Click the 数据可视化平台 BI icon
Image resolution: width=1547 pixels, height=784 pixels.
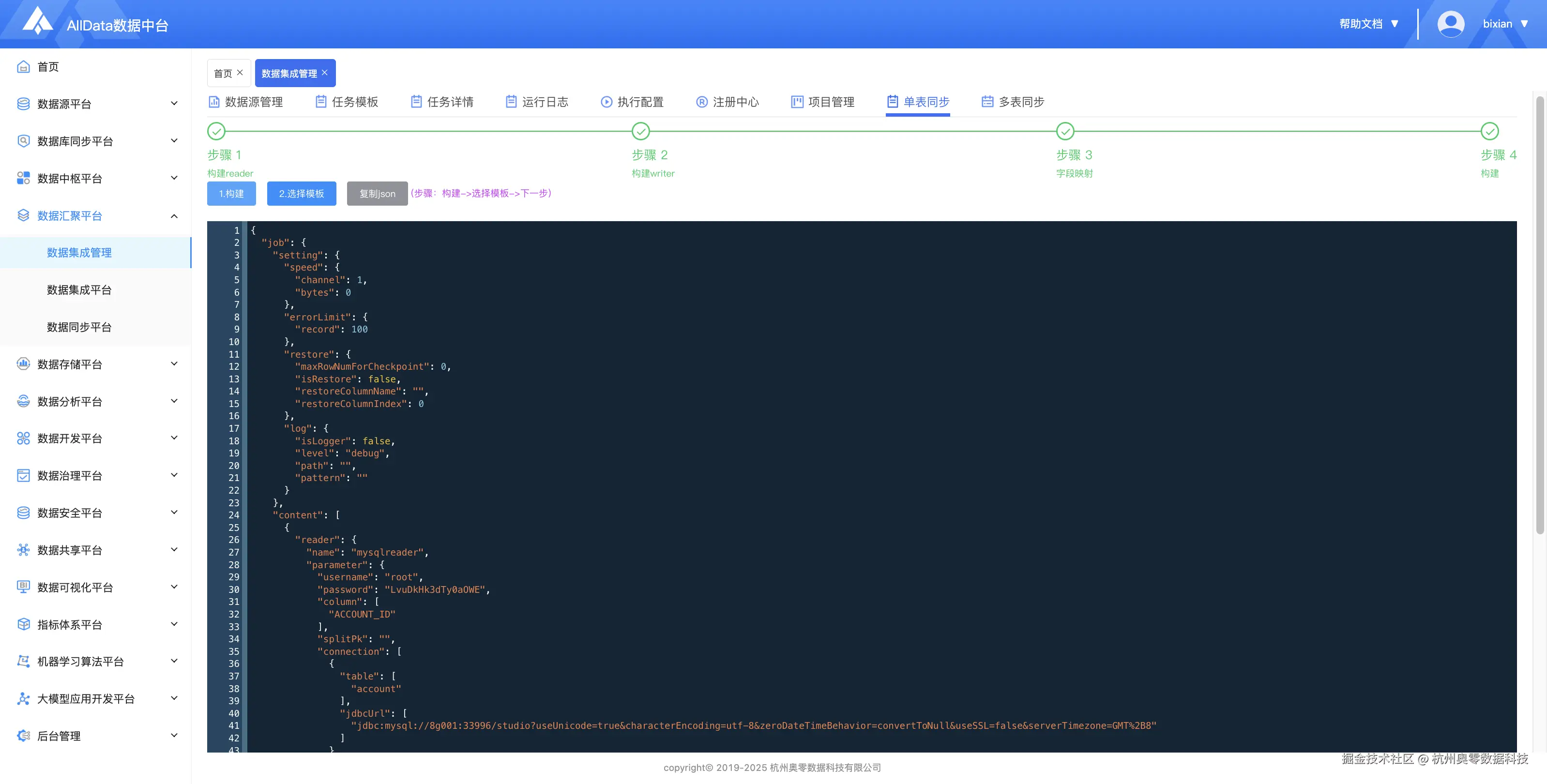point(23,587)
